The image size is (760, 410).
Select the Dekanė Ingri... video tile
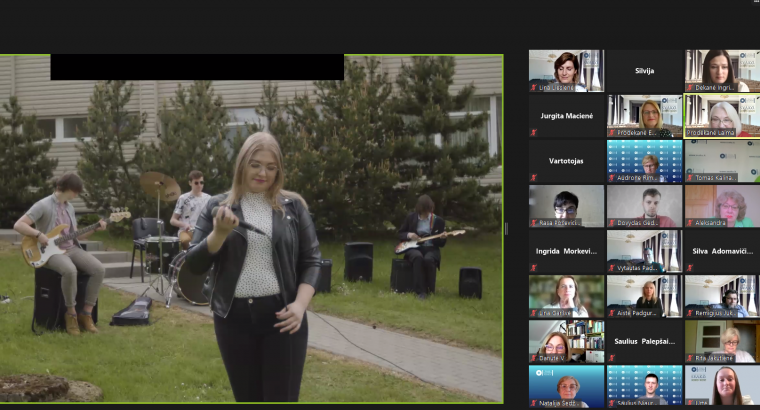click(722, 70)
